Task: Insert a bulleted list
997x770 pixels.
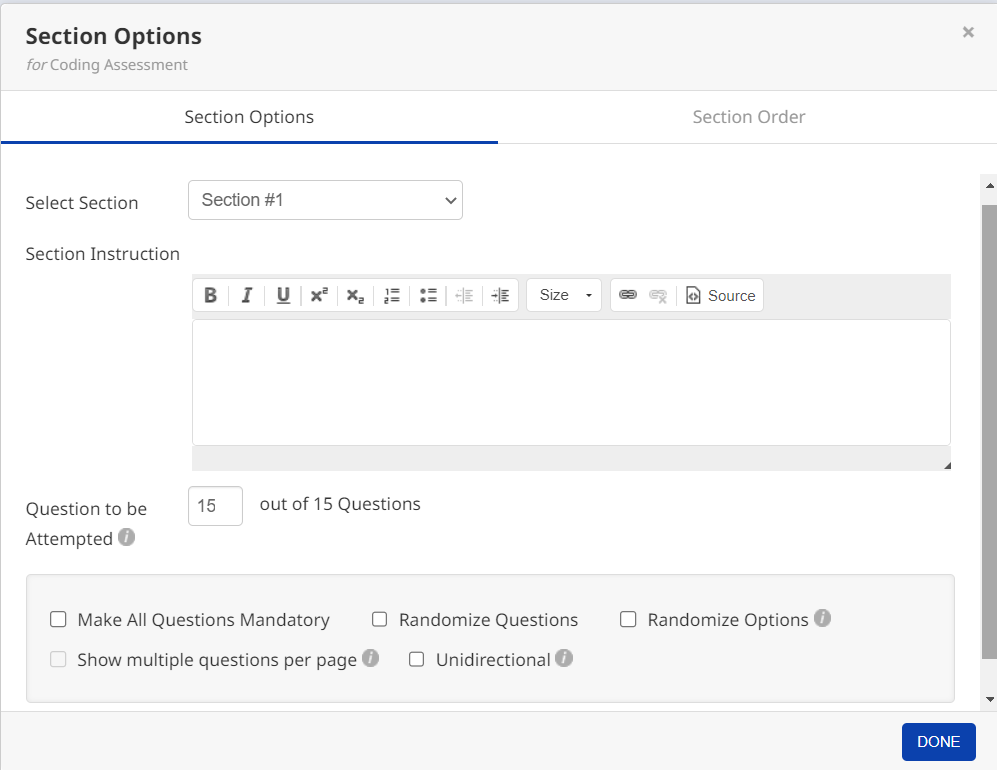Action: click(x=428, y=296)
